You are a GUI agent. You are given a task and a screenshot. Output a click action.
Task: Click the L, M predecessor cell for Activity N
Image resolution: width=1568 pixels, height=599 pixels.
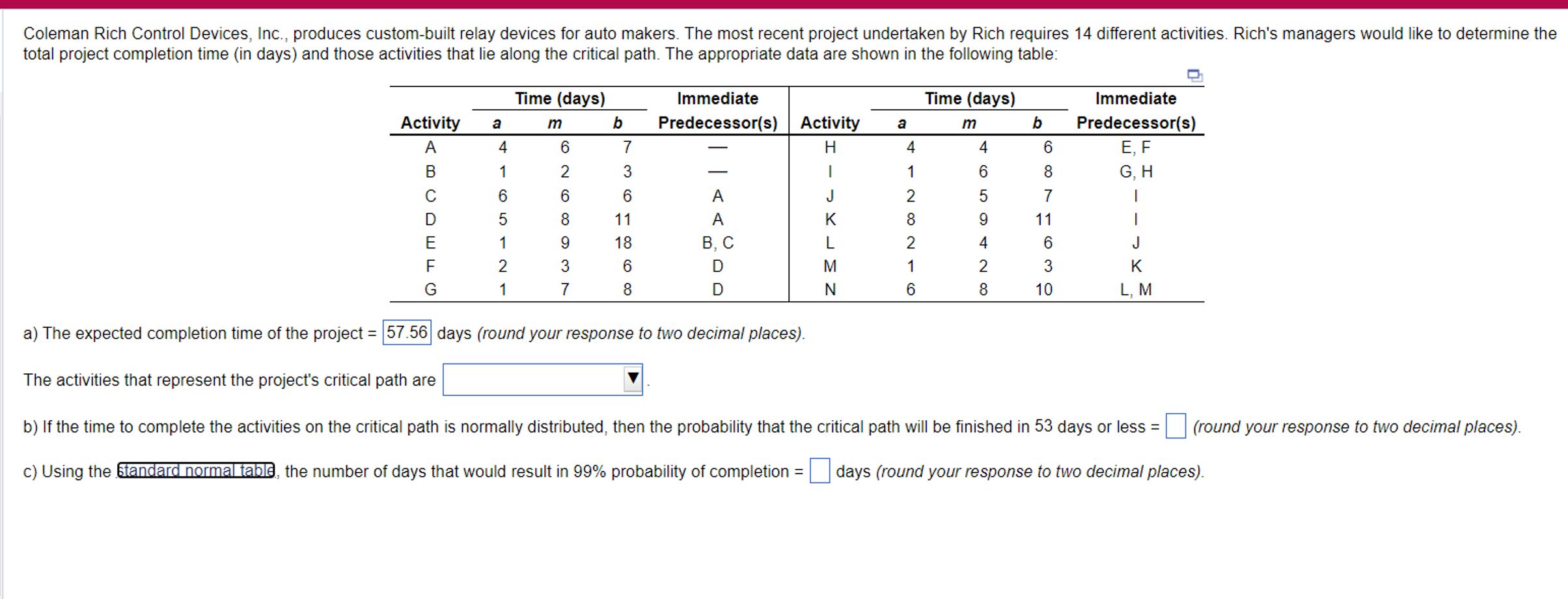(x=1136, y=290)
